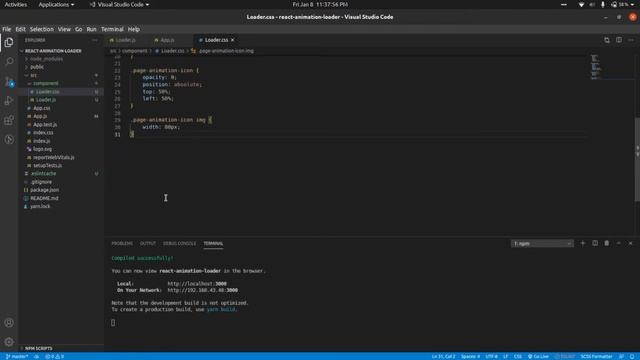The image size is (640, 360).
Task: Expand the node_modules folder
Action: pos(46,59)
